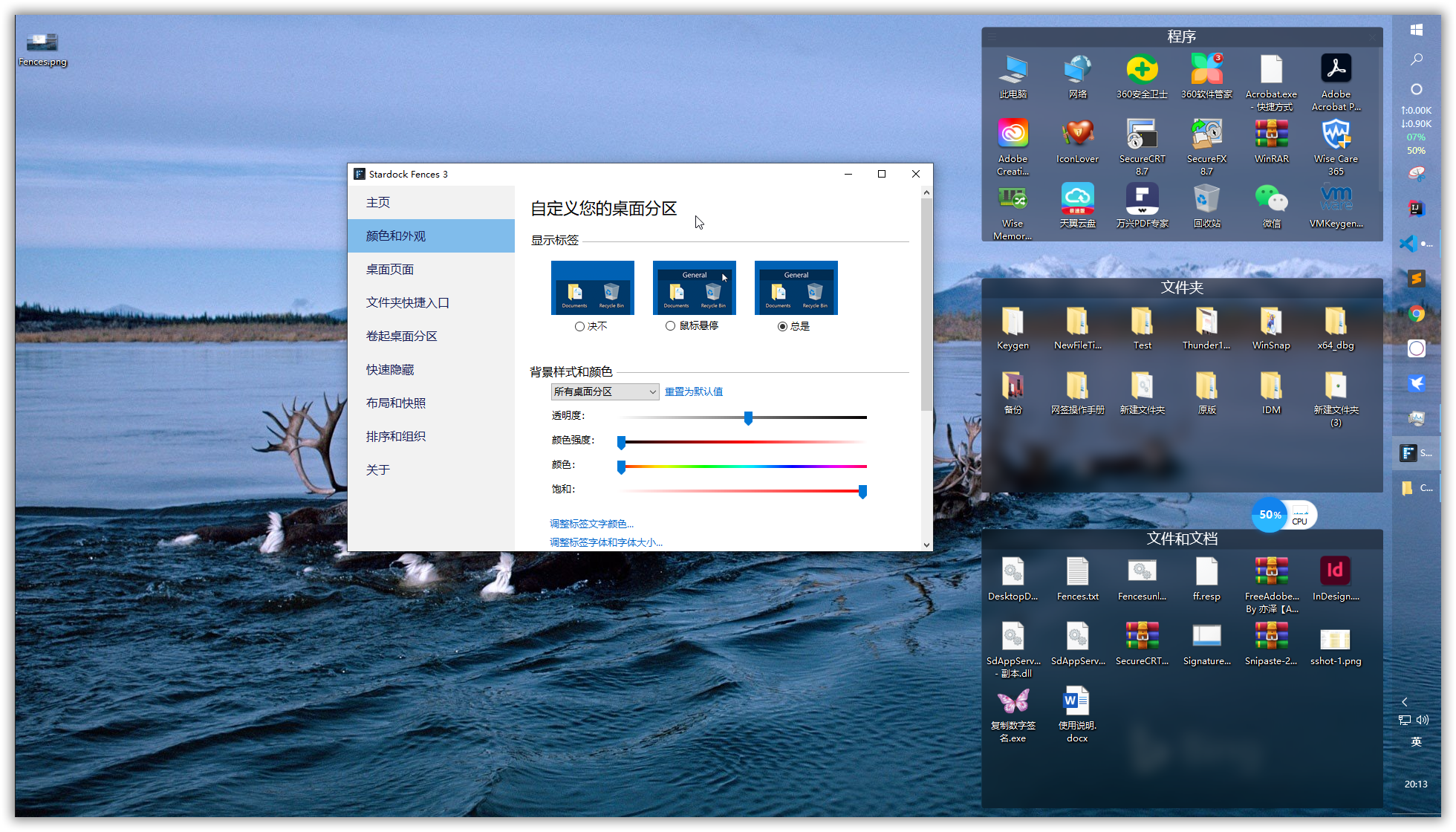Launch 微信 WeChat icon
Viewport: 1456px width, 832px height.
[x=1271, y=205]
